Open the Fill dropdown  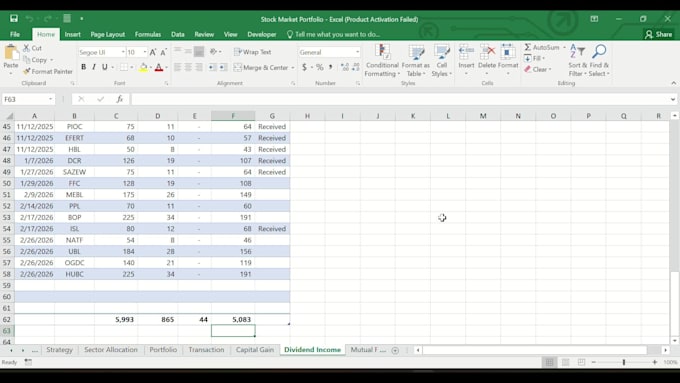tap(534, 58)
